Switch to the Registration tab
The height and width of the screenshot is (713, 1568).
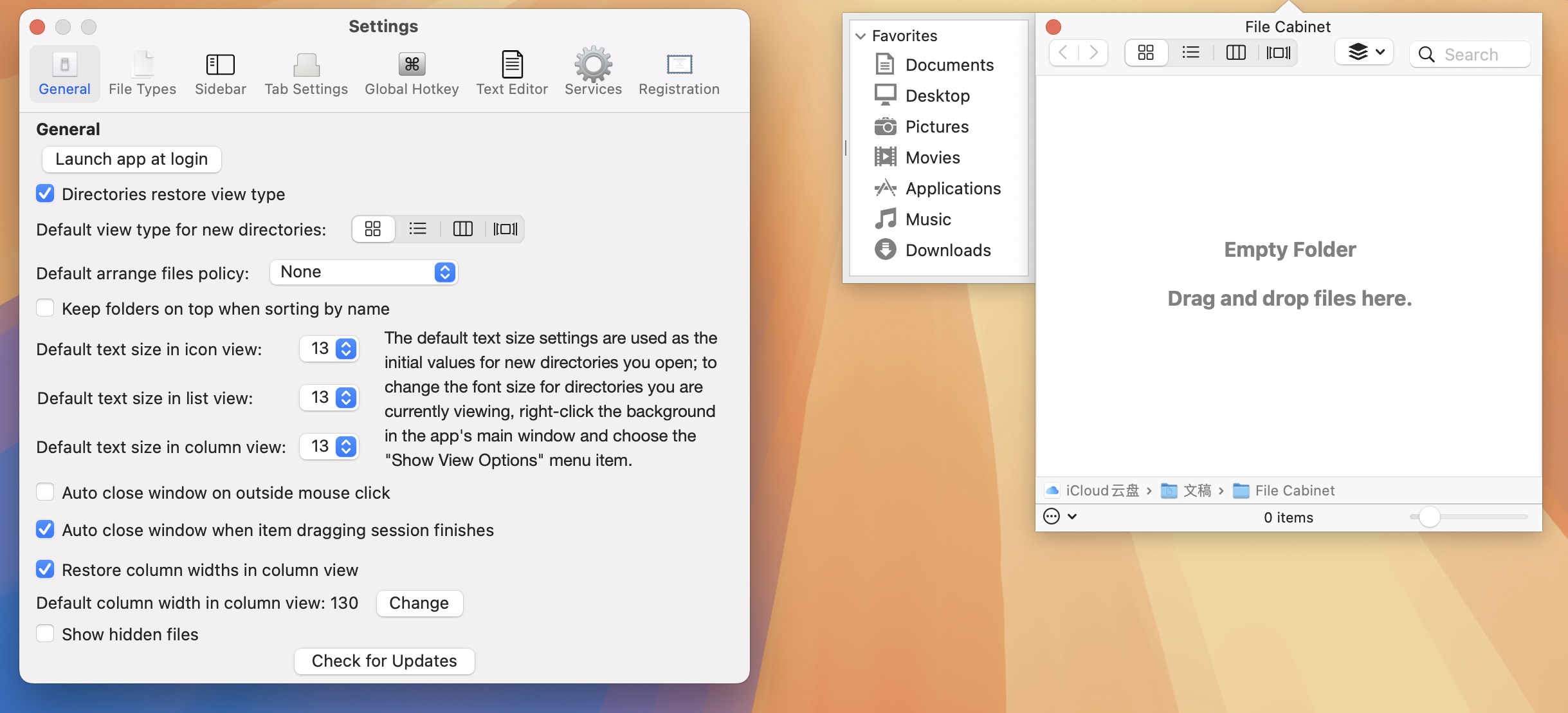(x=678, y=72)
